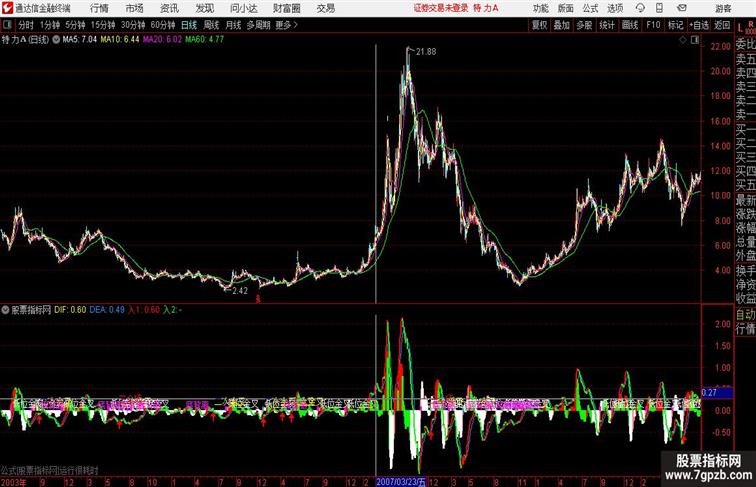
Task: Expand the MA indicator dropdown beside 特力A(日线)
Action: click(56, 40)
